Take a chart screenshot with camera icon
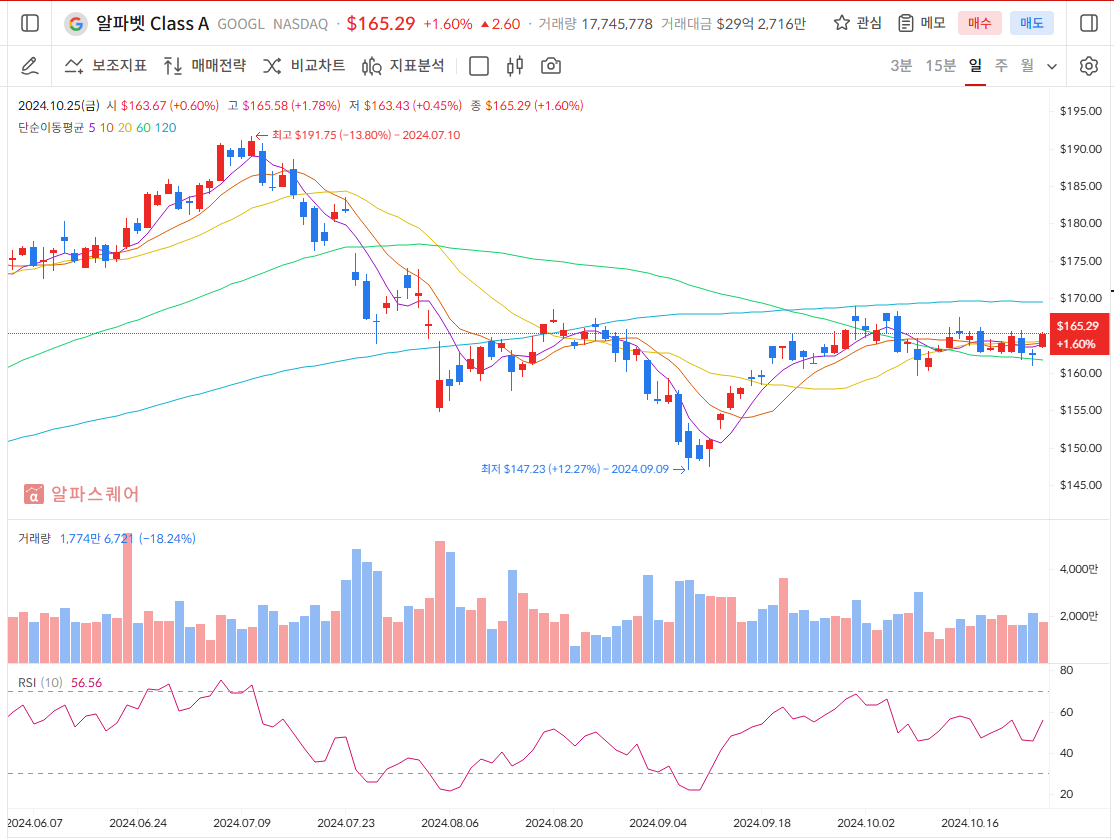This screenshot has height=839, width=1114. click(x=551, y=66)
